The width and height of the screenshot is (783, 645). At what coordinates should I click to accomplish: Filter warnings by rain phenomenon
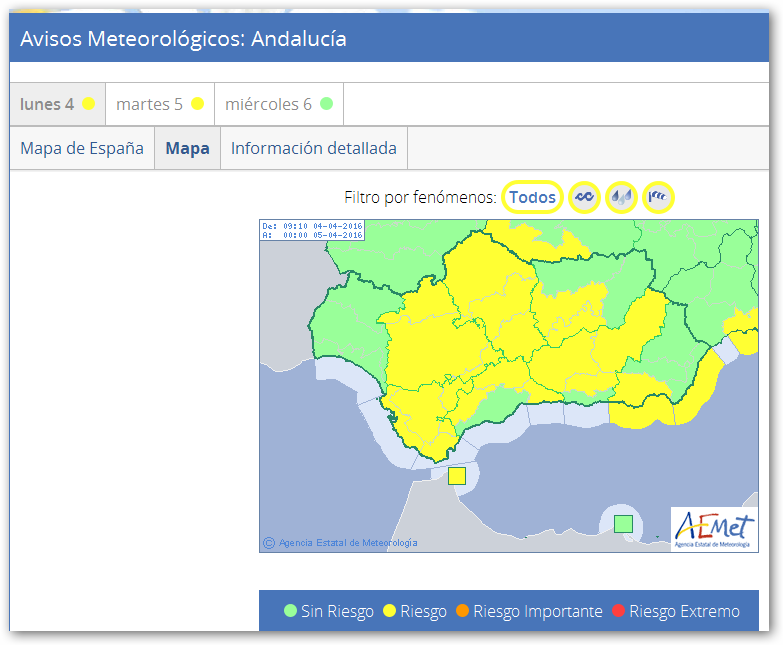pos(621,197)
